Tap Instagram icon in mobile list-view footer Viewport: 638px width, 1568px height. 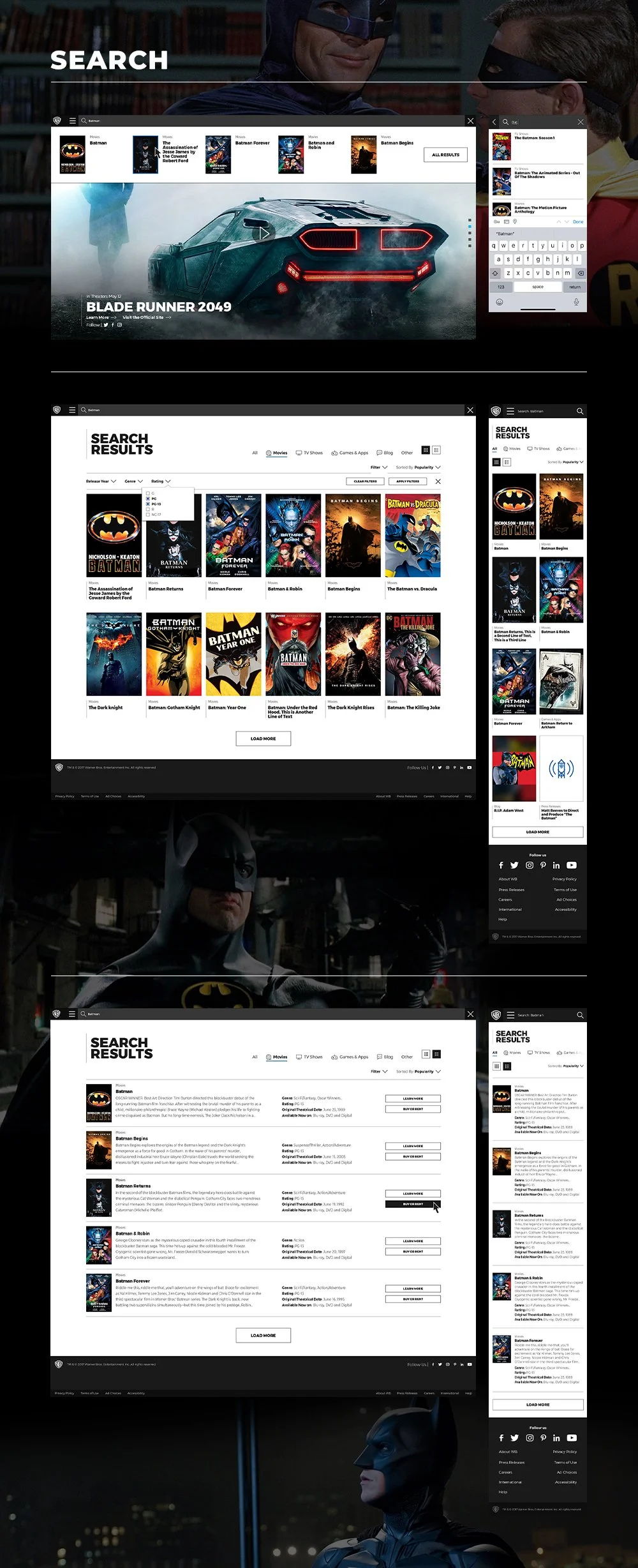tap(530, 1438)
